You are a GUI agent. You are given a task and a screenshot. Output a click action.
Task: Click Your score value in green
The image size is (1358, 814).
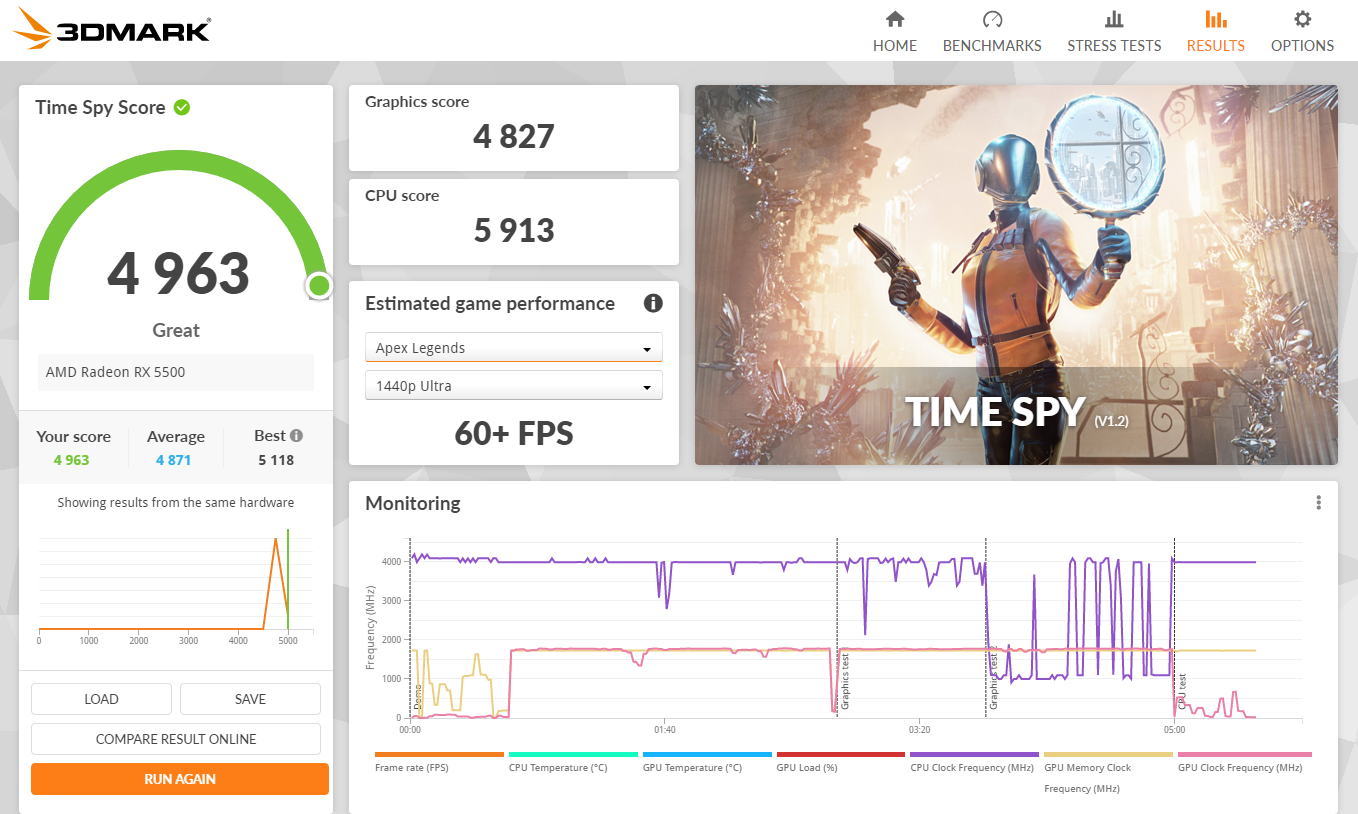pyautogui.click(x=71, y=460)
